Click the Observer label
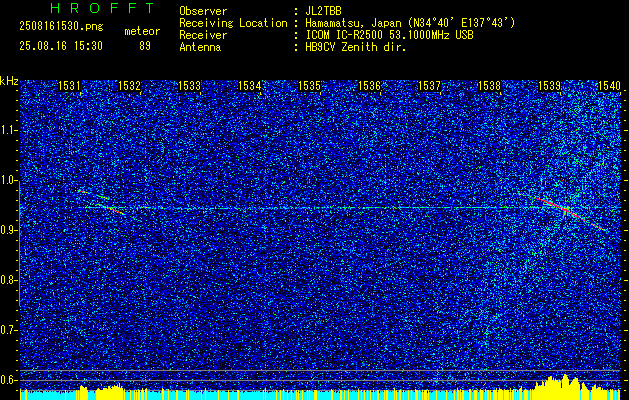Screen dimensions: 629x400 (x=203, y=11)
